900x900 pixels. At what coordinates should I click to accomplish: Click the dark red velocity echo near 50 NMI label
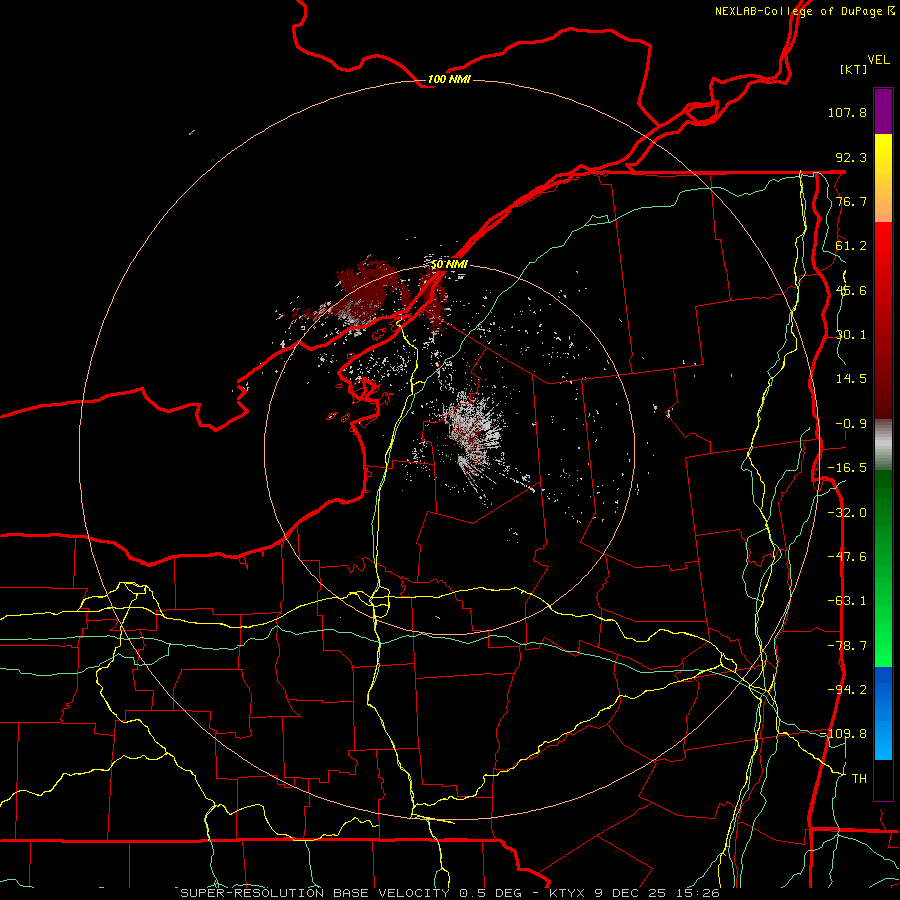pyautogui.click(x=435, y=297)
